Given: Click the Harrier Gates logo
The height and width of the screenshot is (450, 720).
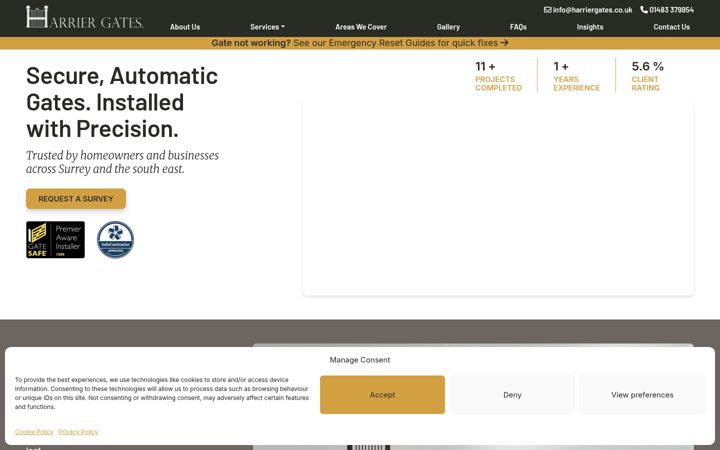Looking at the screenshot, I should click(x=84, y=17).
